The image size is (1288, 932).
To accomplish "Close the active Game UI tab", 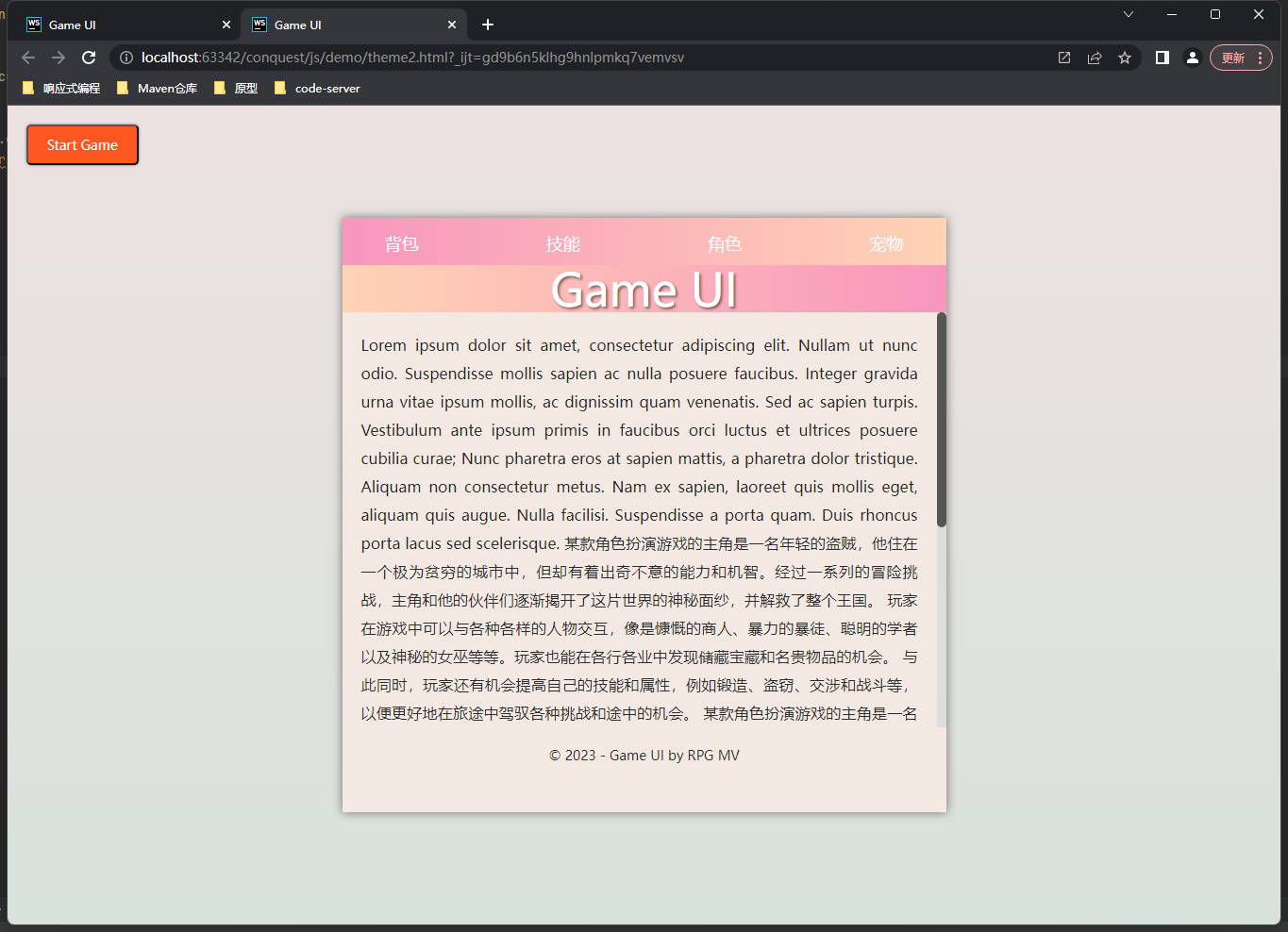I will tap(452, 25).
